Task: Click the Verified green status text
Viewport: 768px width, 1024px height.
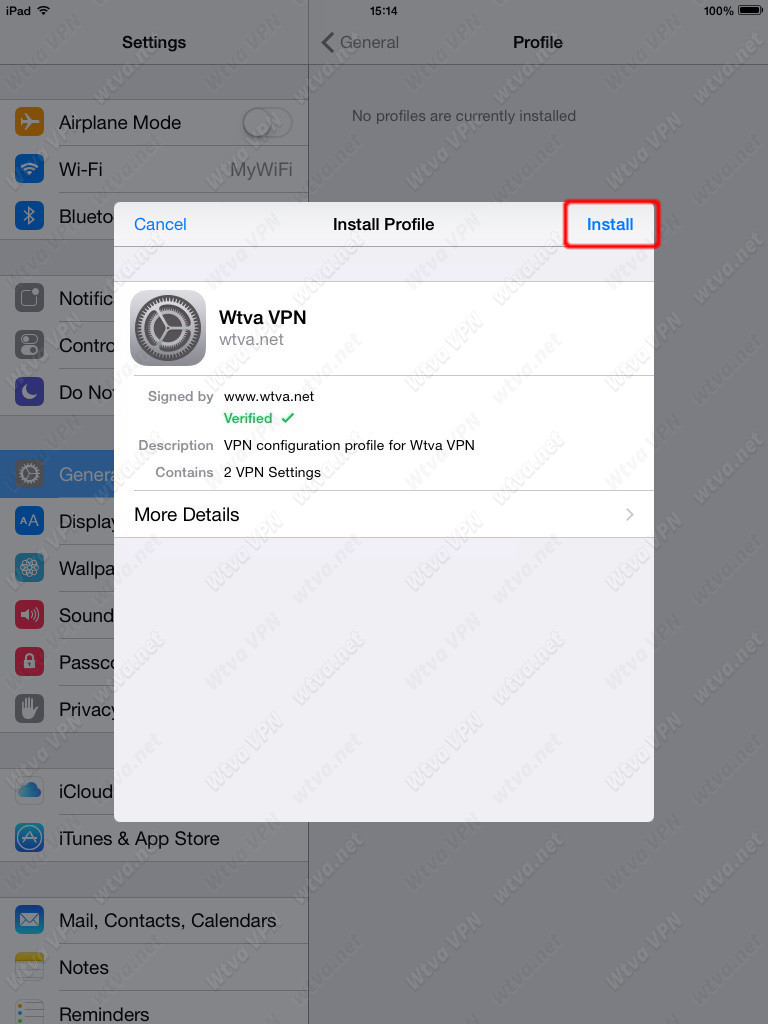Action: (248, 418)
